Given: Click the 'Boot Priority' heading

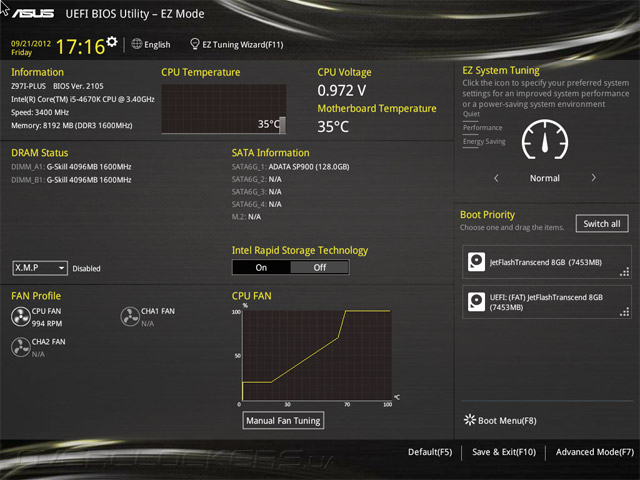Looking at the screenshot, I should [487, 215].
